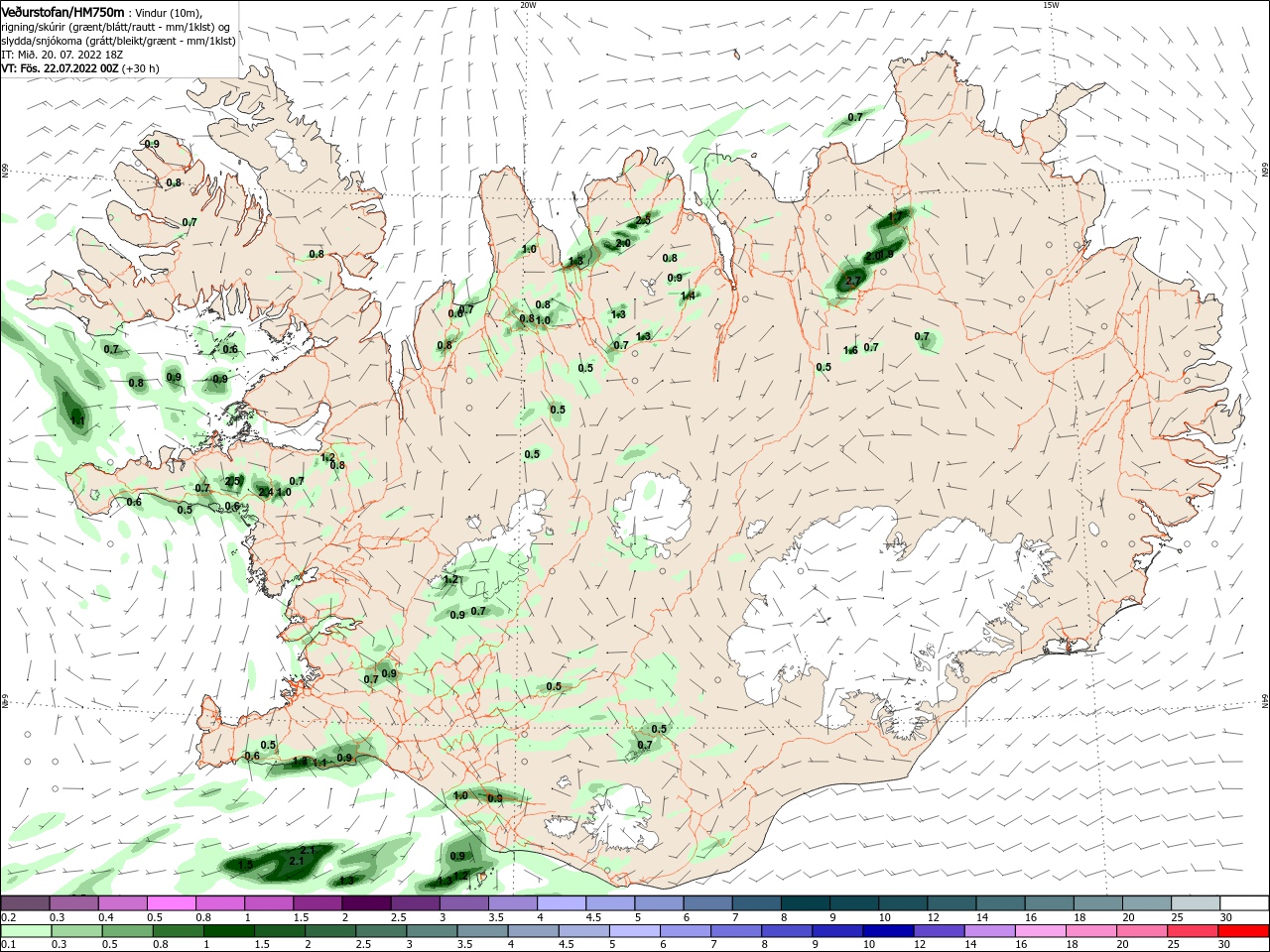Screen dimensions: 1270x952
Task: Pick the pale green rain swatch labeled 0.1
Action: point(25,931)
